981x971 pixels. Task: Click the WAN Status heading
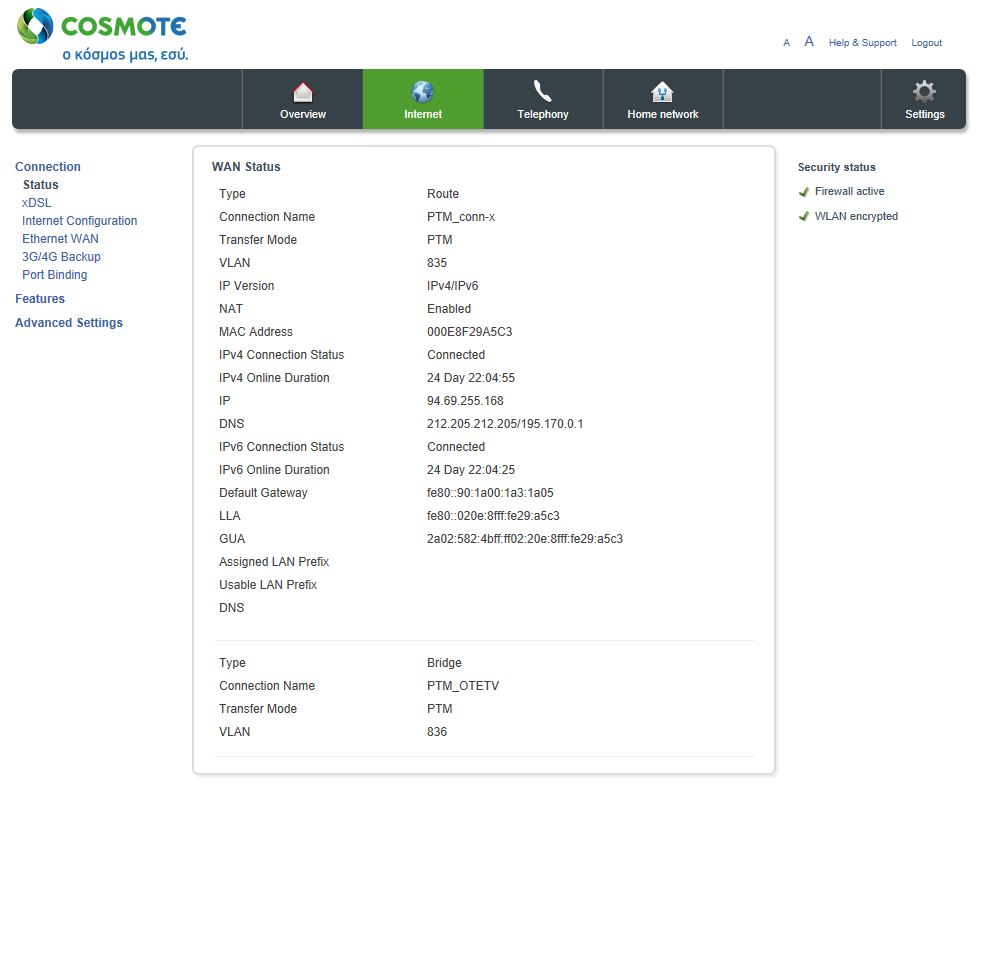coord(246,167)
